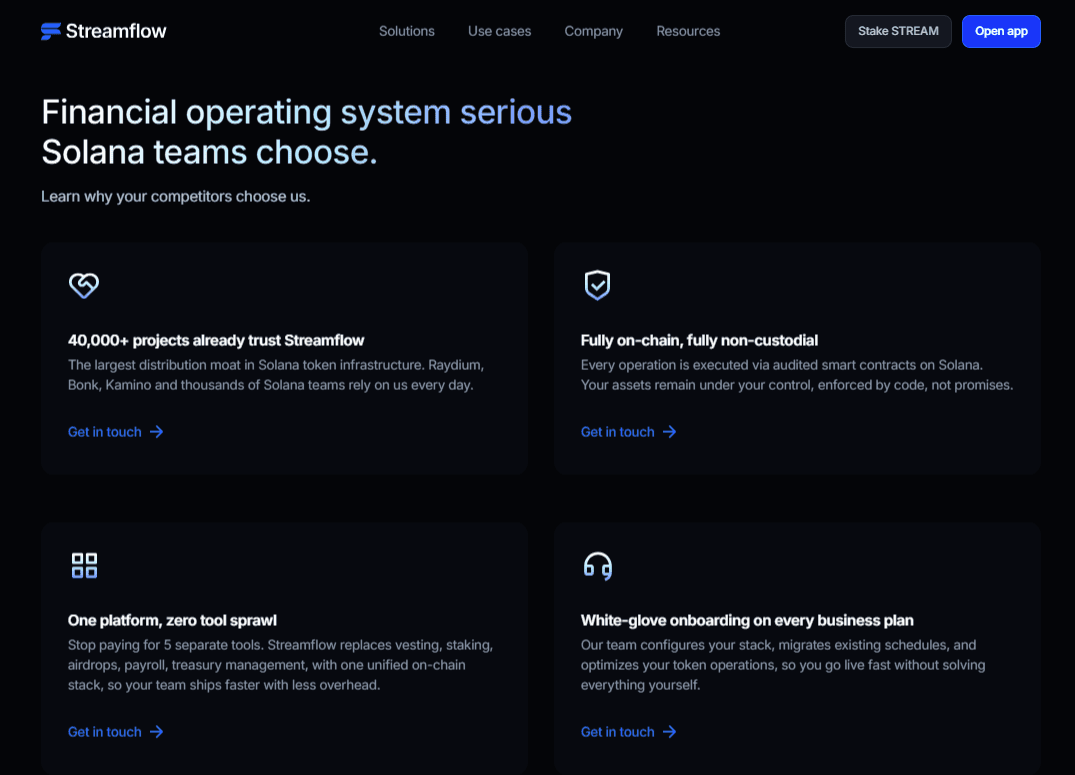
Task: Click the Stake STREAM button
Action: pyautogui.click(x=898, y=32)
